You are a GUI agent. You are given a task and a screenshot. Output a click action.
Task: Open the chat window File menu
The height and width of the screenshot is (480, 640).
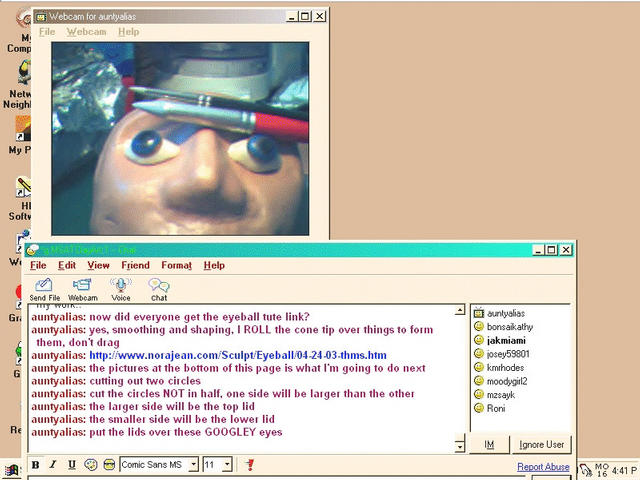tap(38, 265)
